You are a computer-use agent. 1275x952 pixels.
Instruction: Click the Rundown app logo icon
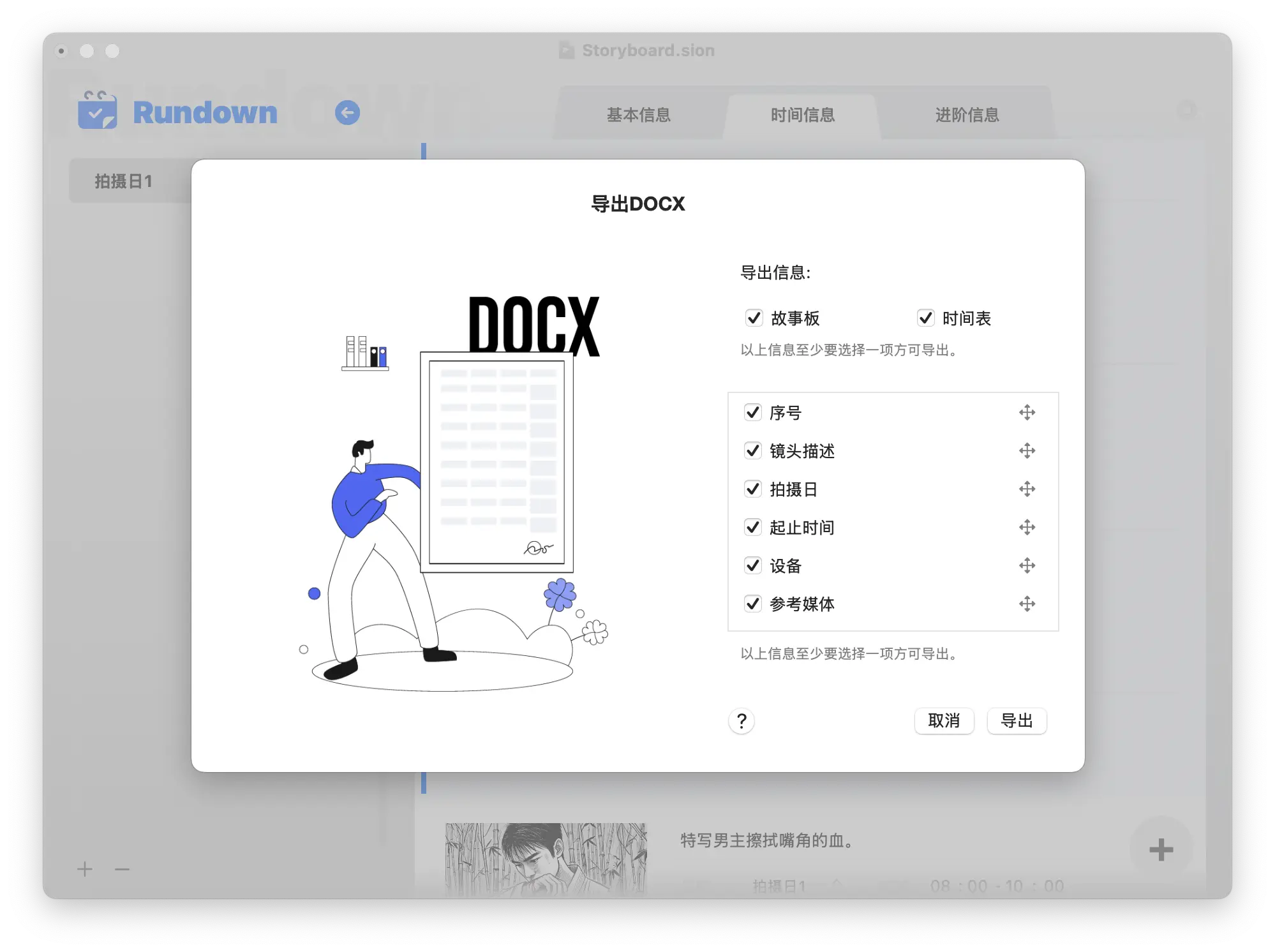[97, 112]
